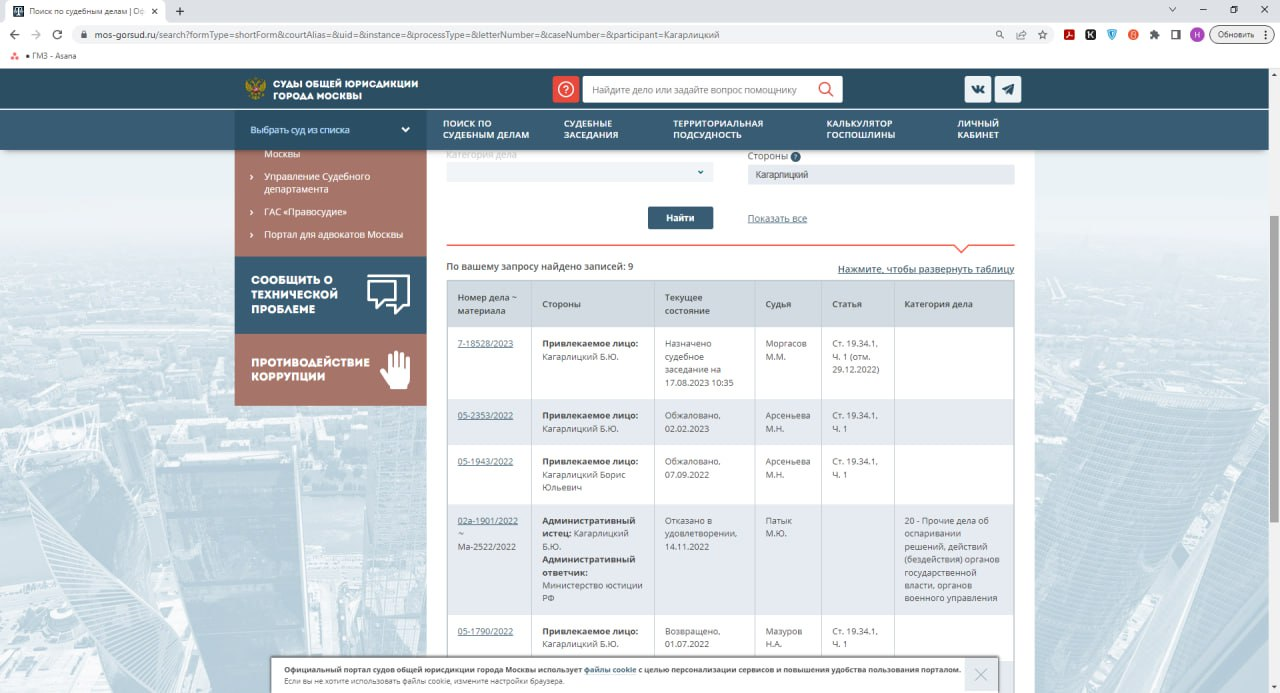Click text По вашему запросу найдено записей: 9
Image resolution: width=1280 pixels, height=693 pixels.
540,267
